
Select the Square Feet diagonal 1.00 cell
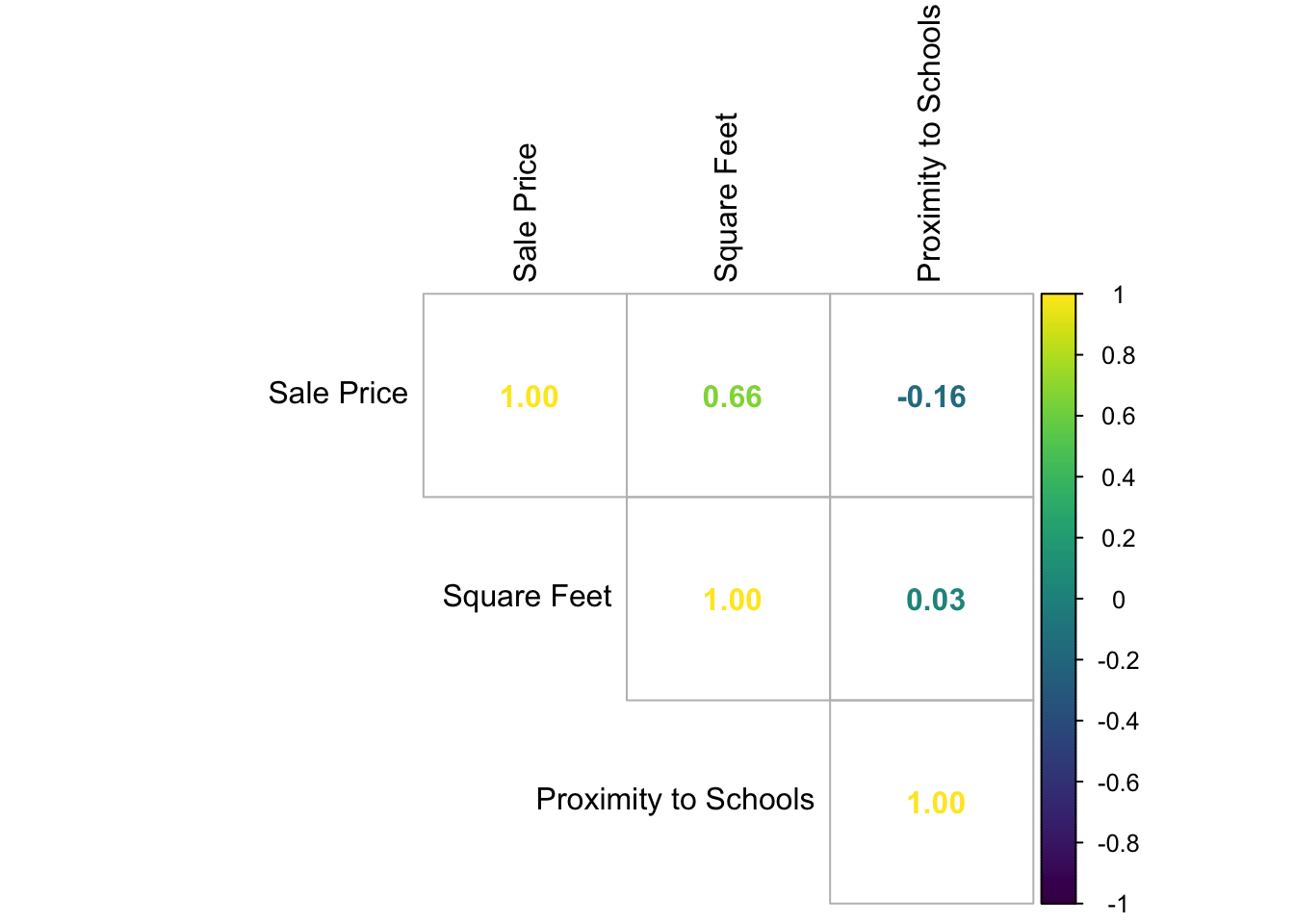click(x=732, y=600)
